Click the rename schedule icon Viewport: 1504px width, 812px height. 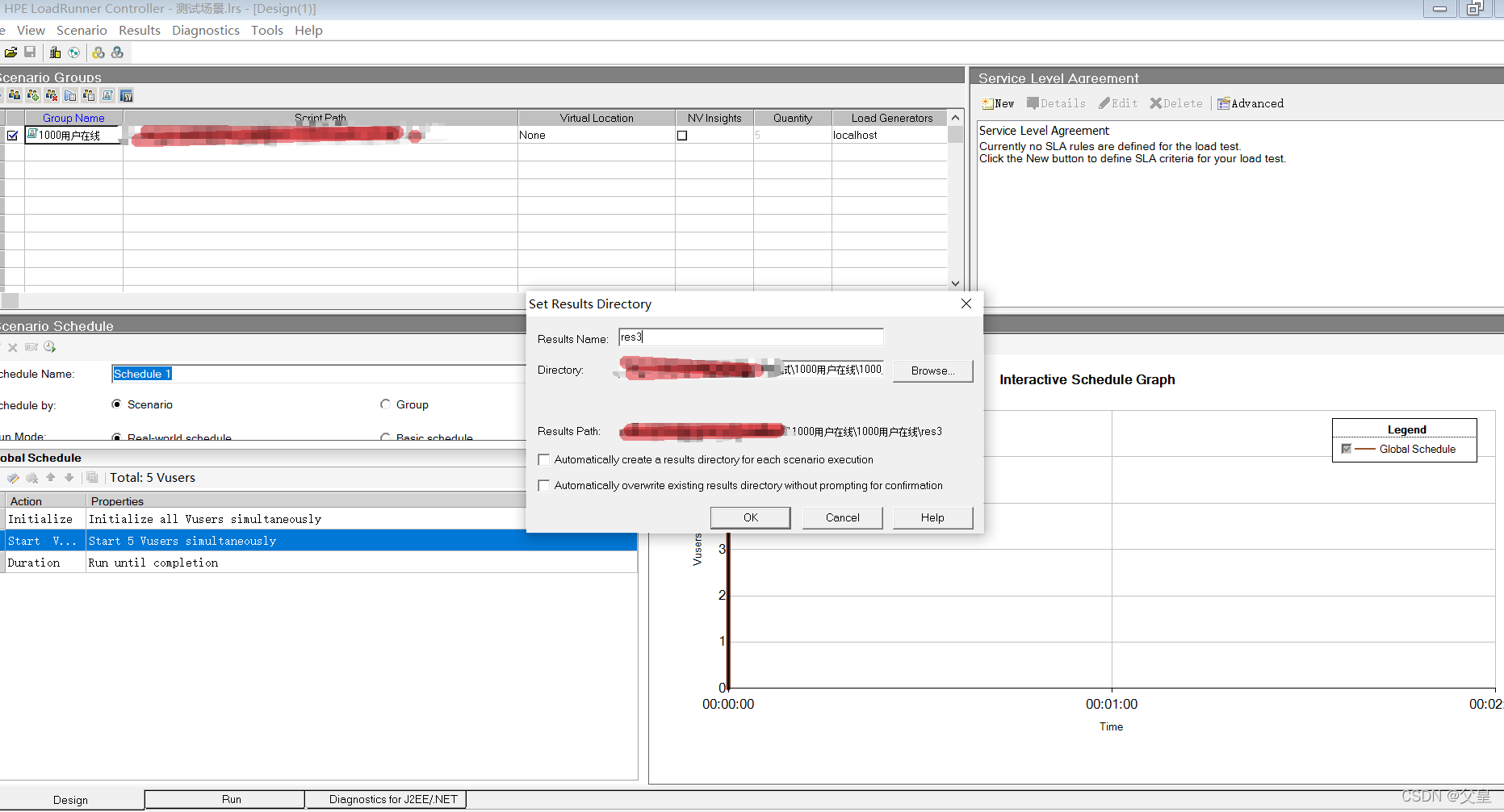tap(31, 347)
